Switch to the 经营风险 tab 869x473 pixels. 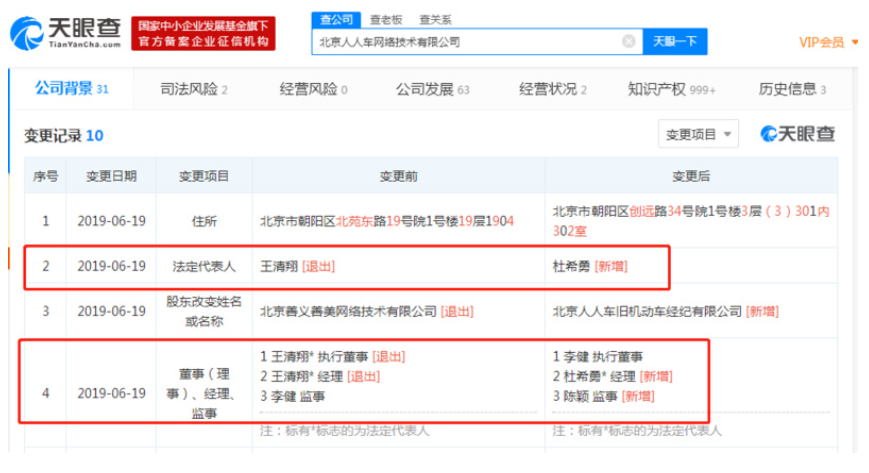tap(313, 89)
